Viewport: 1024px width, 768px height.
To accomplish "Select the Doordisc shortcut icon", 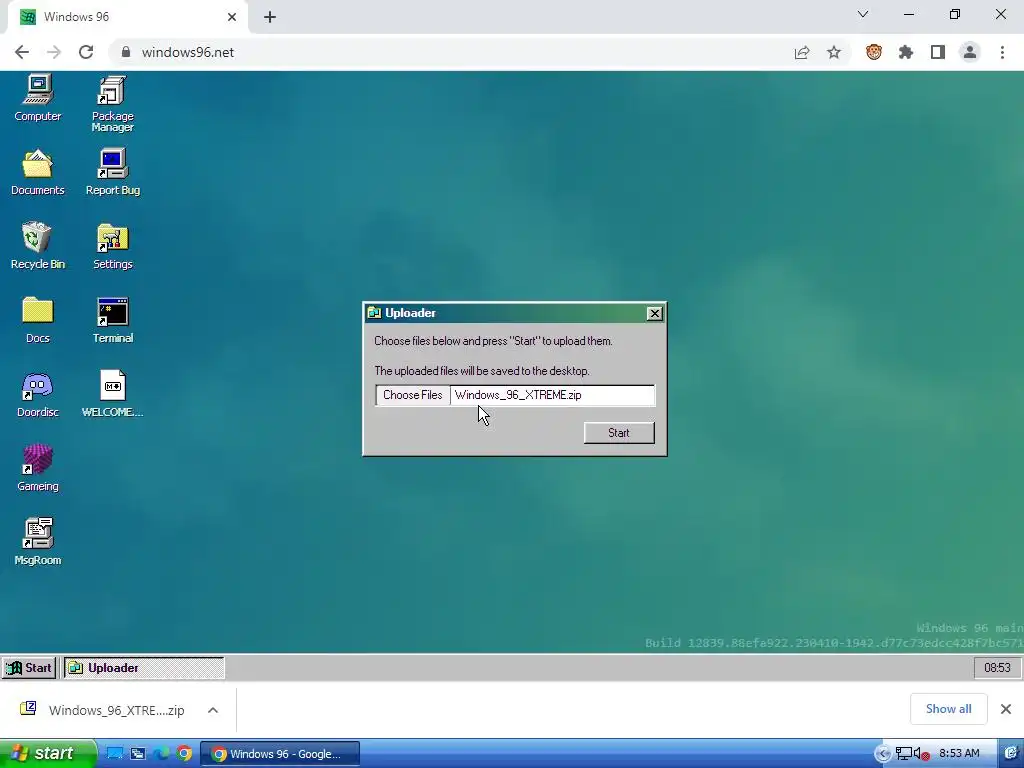I will [37, 394].
